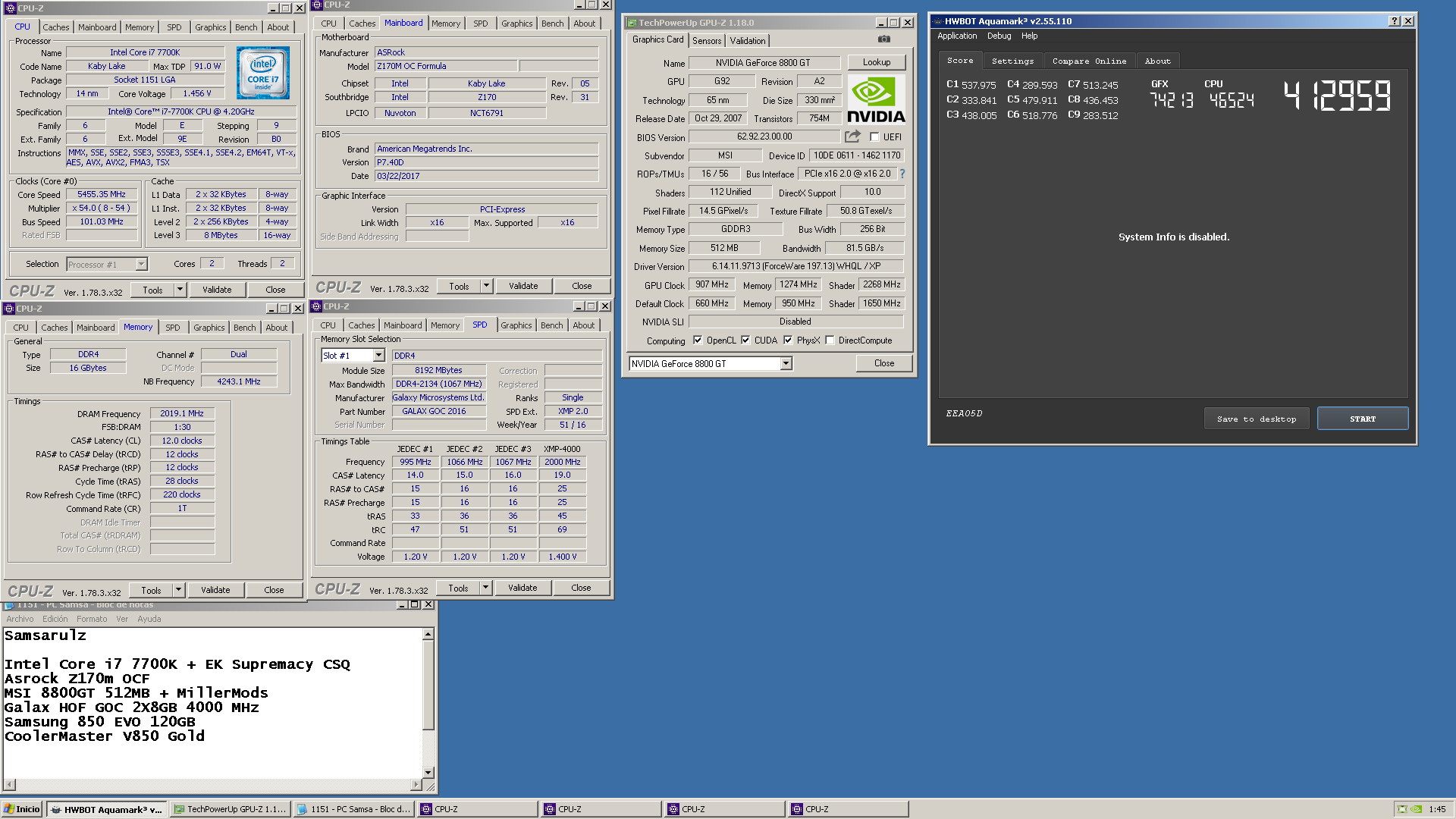Switch to the Validation tab in GPU-Z
The width and height of the screenshot is (1456, 819).
pos(748,41)
